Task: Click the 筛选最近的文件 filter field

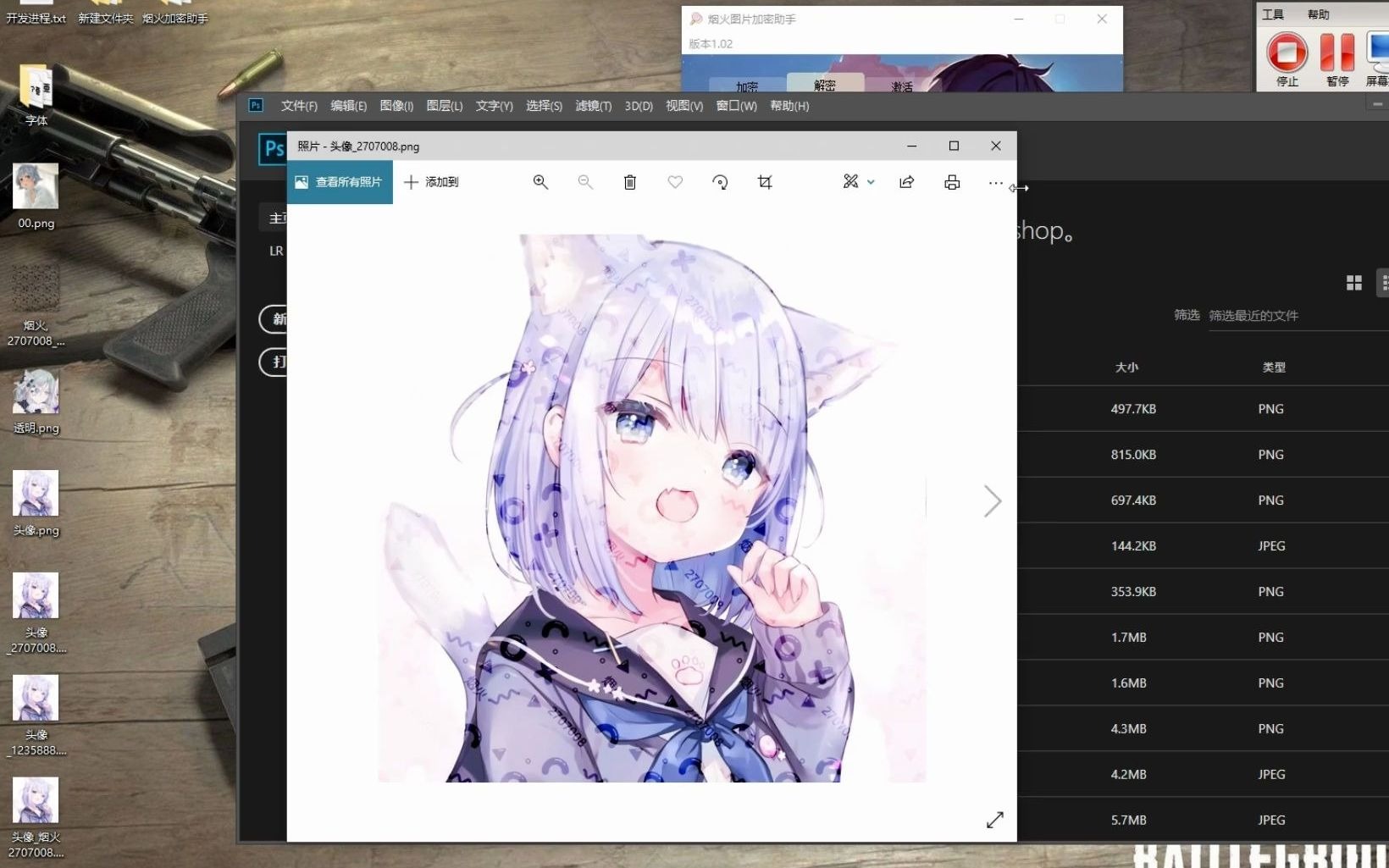Action: click(1298, 316)
